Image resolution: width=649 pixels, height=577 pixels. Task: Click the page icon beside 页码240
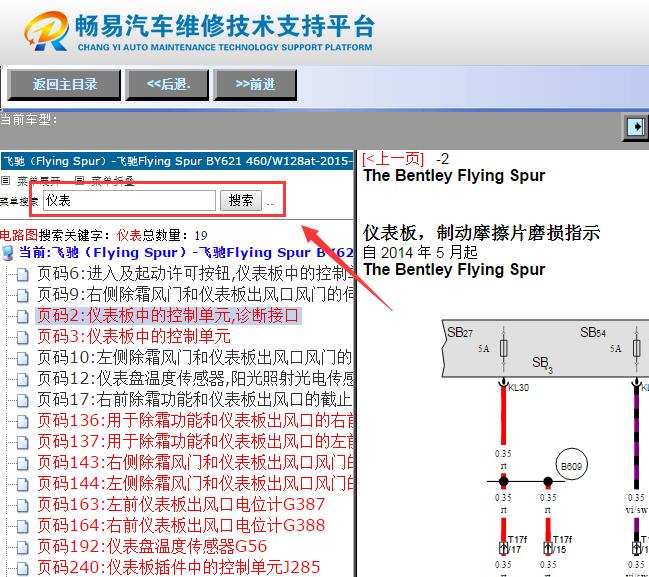click(x=22, y=568)
